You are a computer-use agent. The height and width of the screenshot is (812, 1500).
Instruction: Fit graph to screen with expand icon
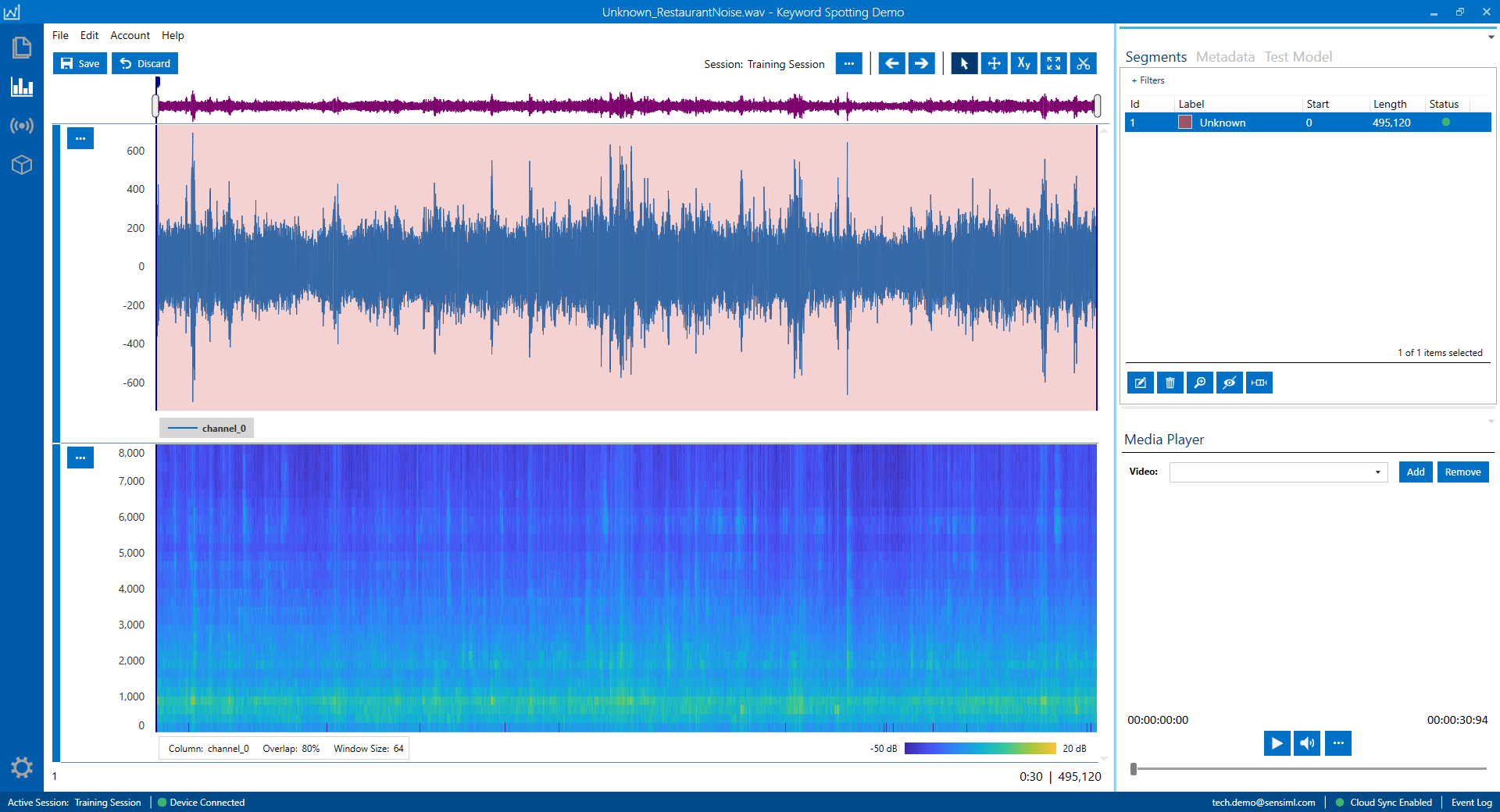[x=1053, y=64]
